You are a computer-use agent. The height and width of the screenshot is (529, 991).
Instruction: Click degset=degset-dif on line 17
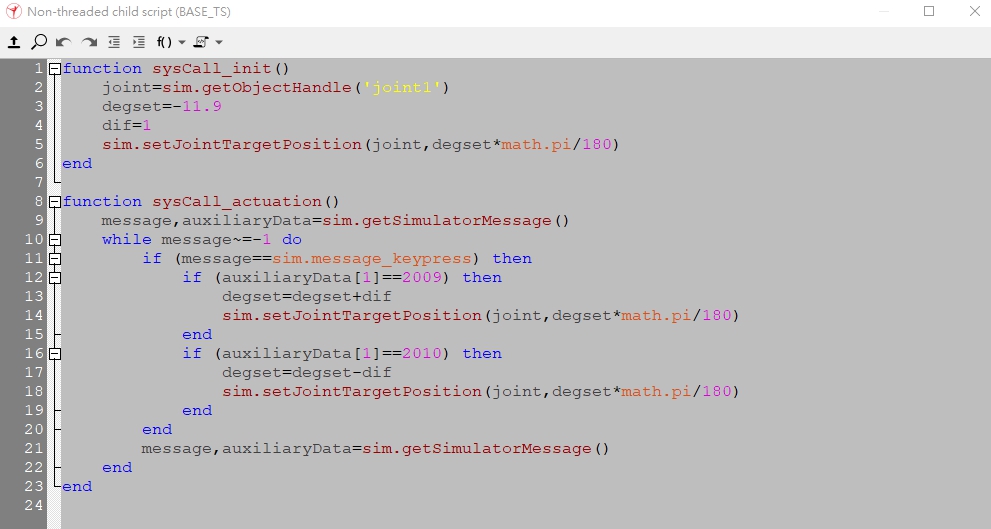click(x=307, y=372)
